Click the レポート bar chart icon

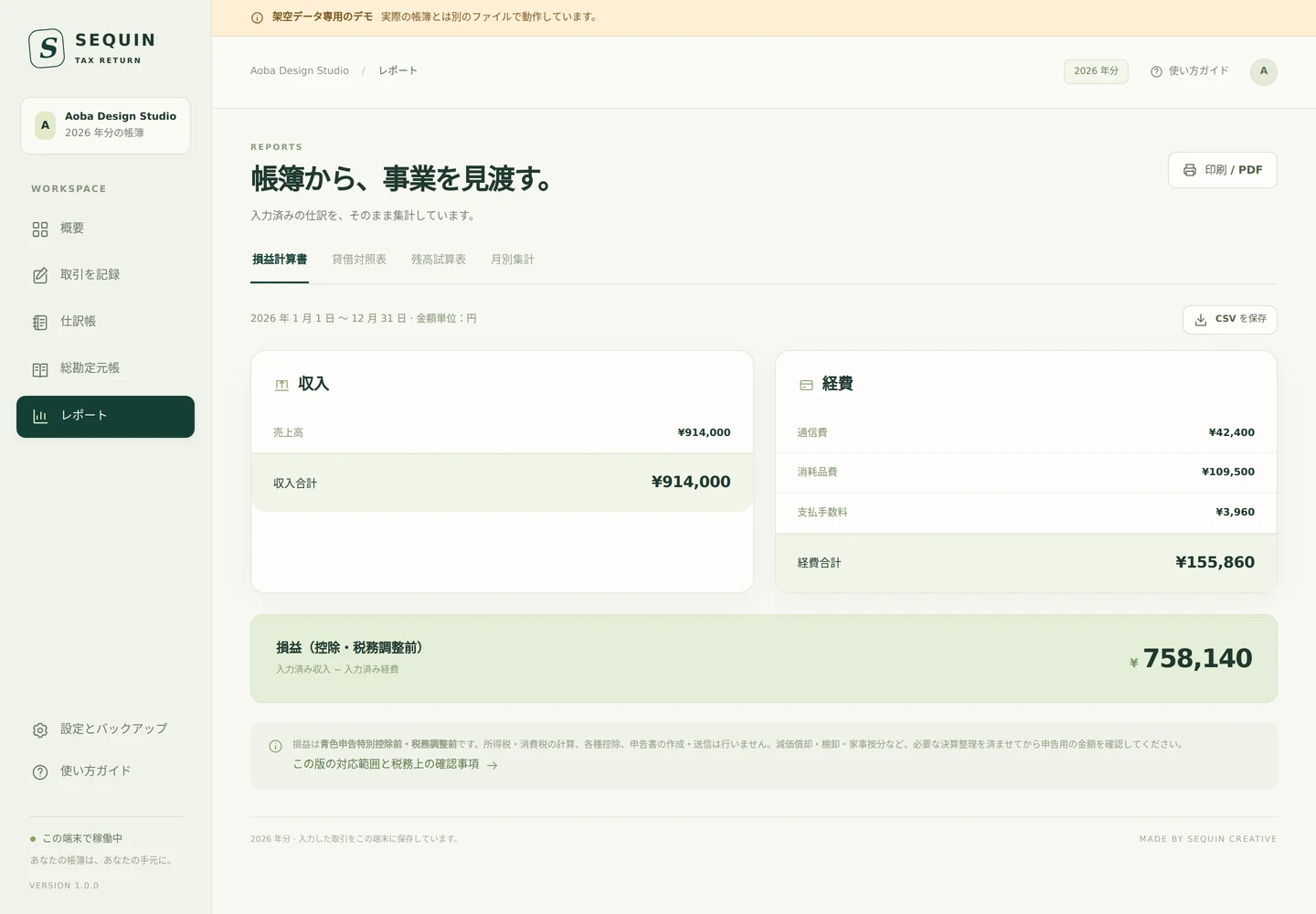(x=40, y=416)
